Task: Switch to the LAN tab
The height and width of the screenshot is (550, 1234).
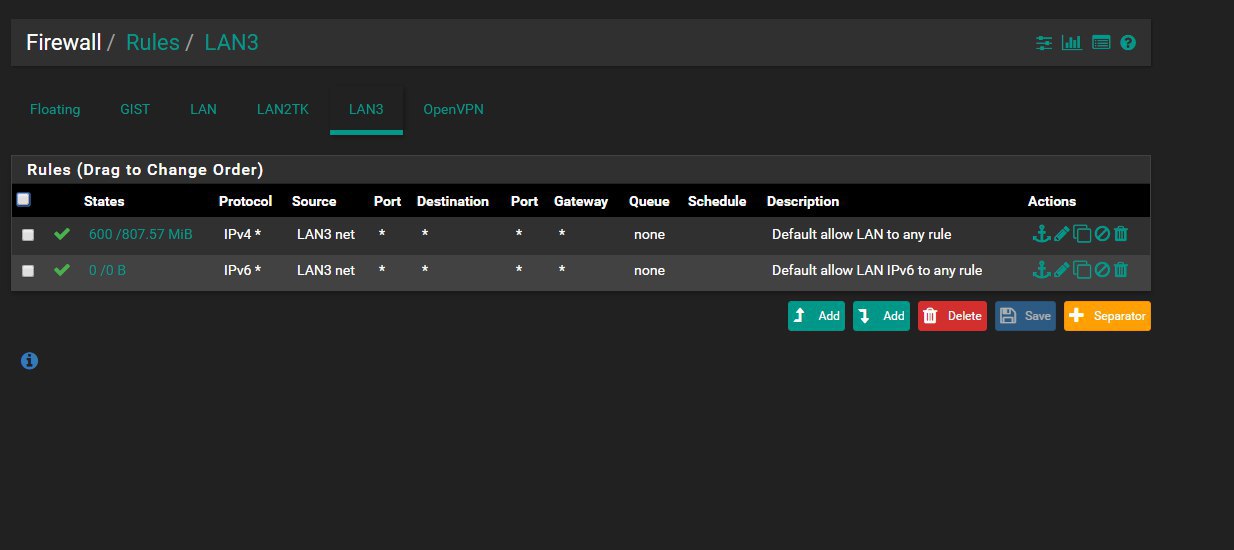Action: [203, 109]
